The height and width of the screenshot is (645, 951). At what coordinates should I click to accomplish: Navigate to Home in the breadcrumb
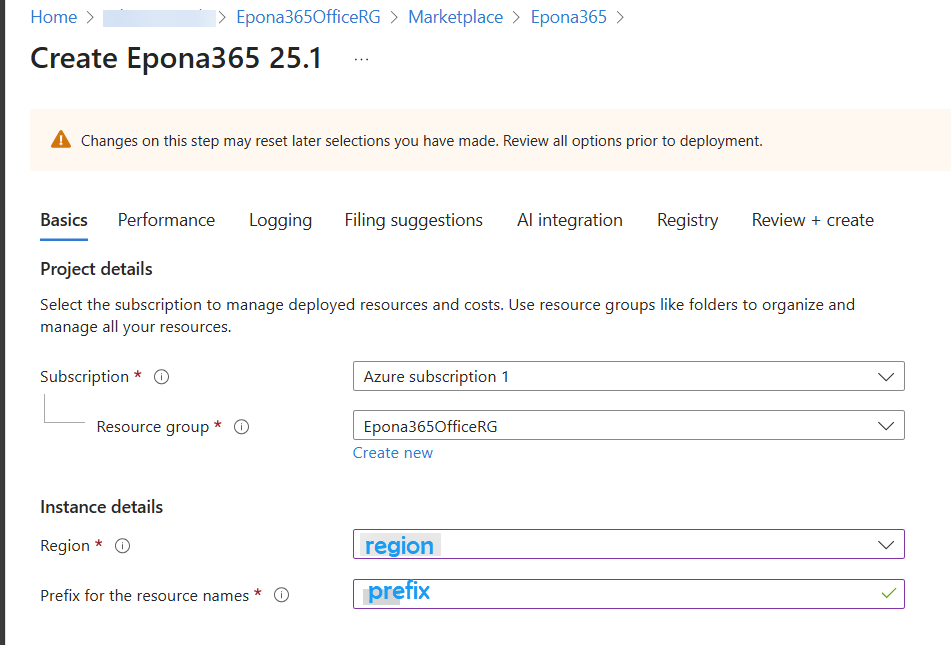click(x=54, y=17)
